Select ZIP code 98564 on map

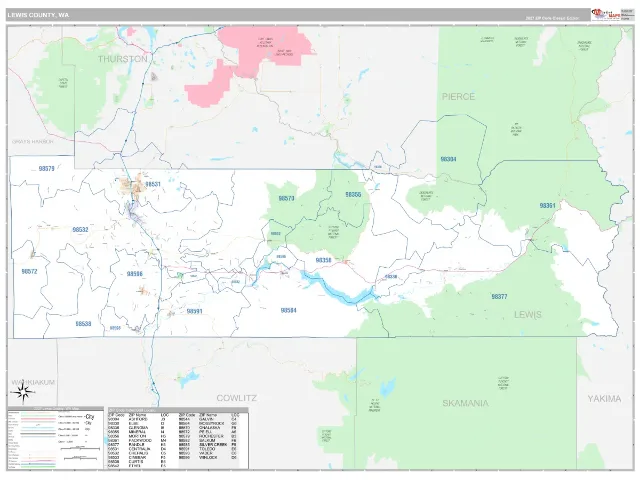pyautogui.click(x=288, y=311)
